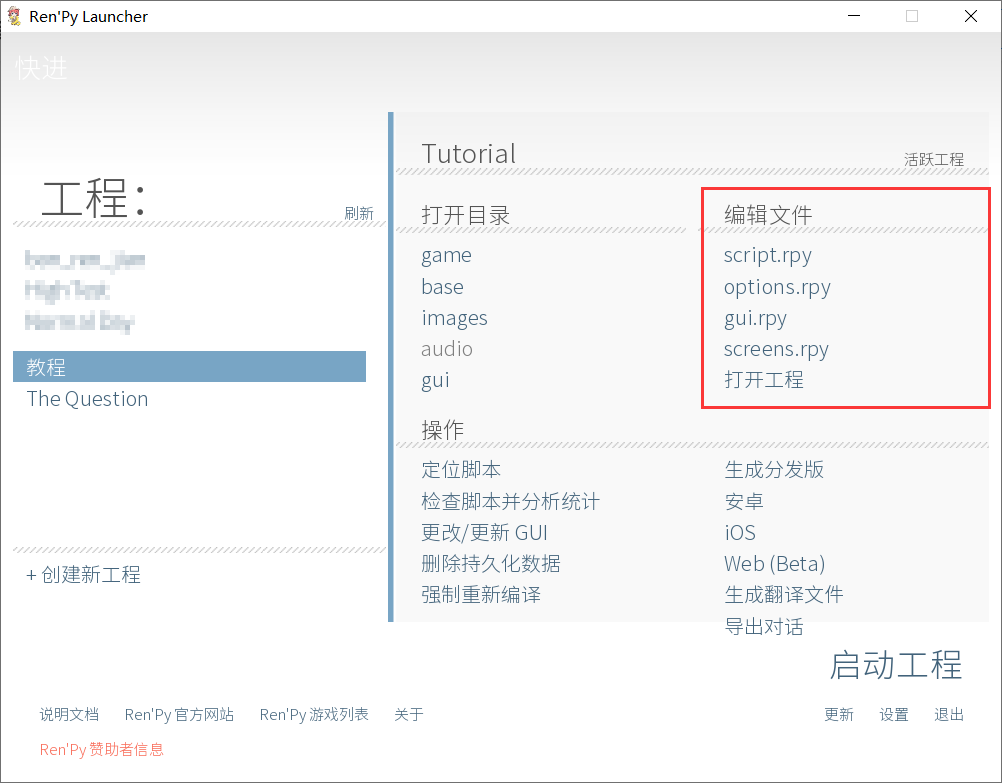Viewport: 1002px width, 783px height.
Task: Edit the screens.rpy file
Action: point(776,349)
